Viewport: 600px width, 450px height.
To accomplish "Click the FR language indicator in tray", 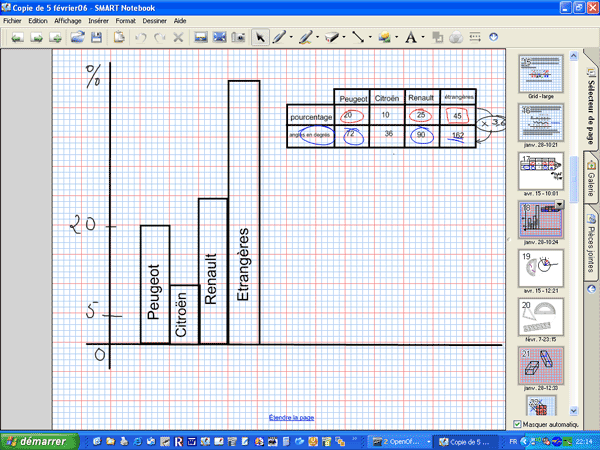I will click(x=513, y=442).
